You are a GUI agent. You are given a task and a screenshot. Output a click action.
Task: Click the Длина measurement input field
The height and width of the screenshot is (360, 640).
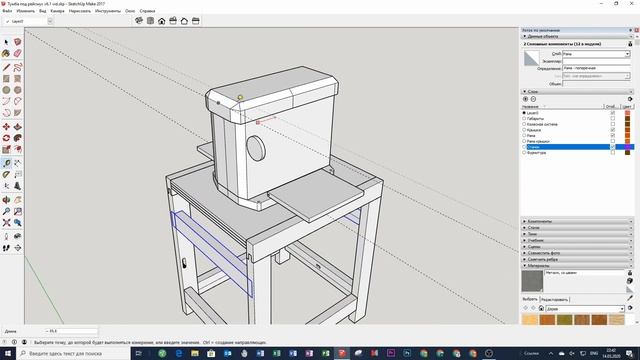[71, 331]
